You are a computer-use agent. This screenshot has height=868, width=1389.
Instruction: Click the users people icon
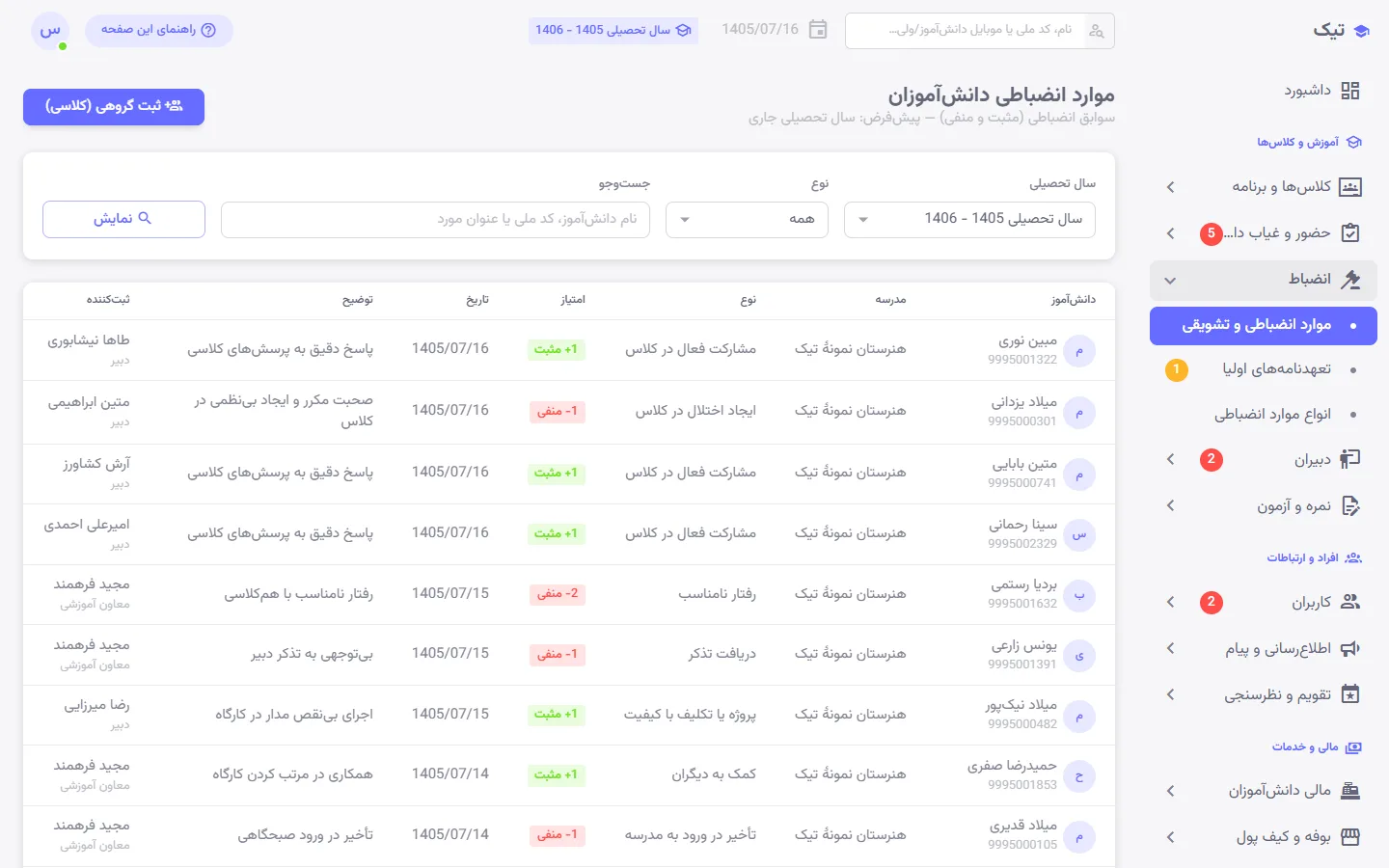coord(1350,602)
